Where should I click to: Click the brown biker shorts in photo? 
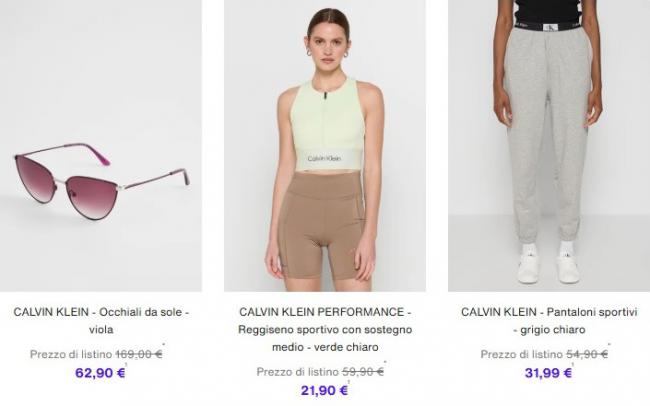[x=323, y=226]
